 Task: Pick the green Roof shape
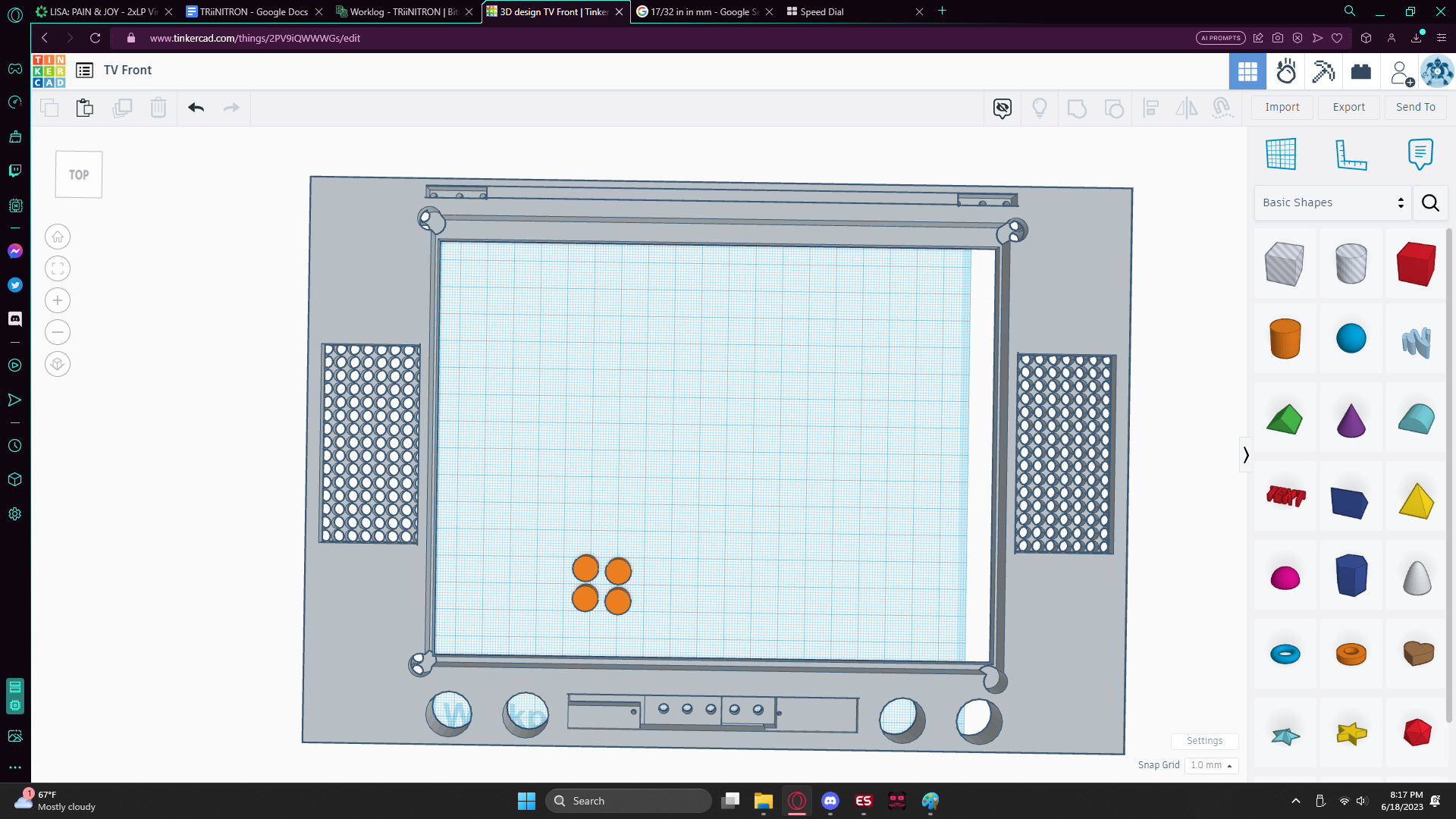point(1284,419)
